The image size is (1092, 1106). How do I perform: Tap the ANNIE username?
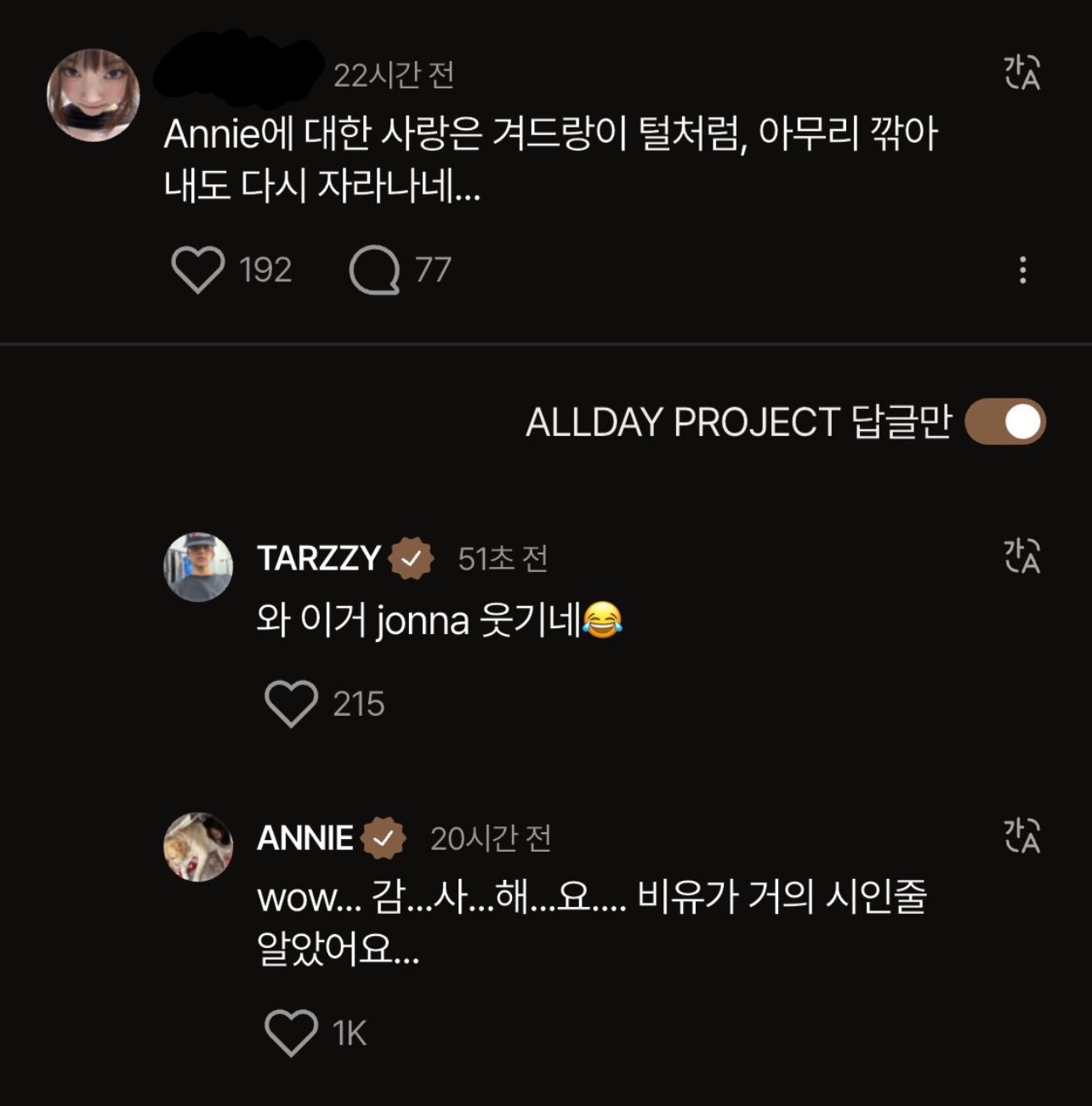point(305,838)
